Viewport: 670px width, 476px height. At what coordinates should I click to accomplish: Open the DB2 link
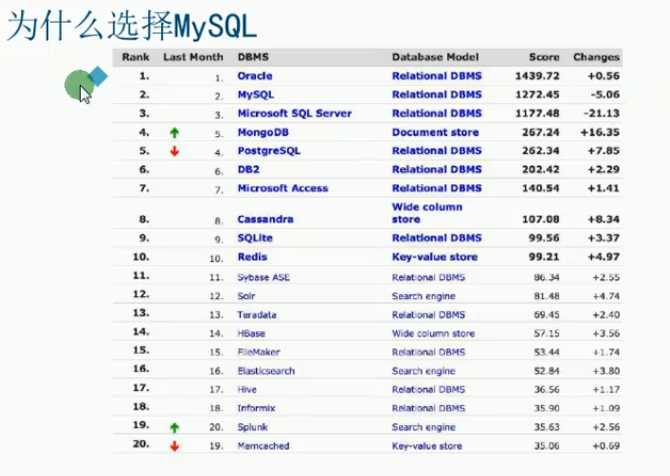pyautogui.click(x=248, y=170)
